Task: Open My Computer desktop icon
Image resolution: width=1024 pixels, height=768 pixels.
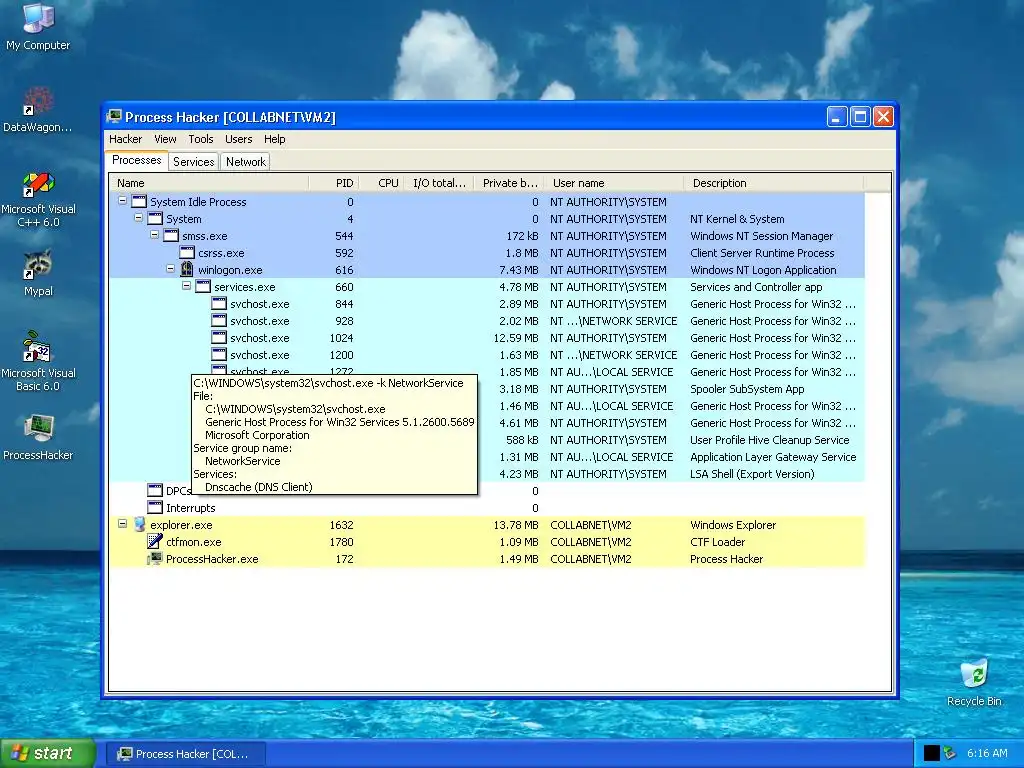Action: coord(38,26)
